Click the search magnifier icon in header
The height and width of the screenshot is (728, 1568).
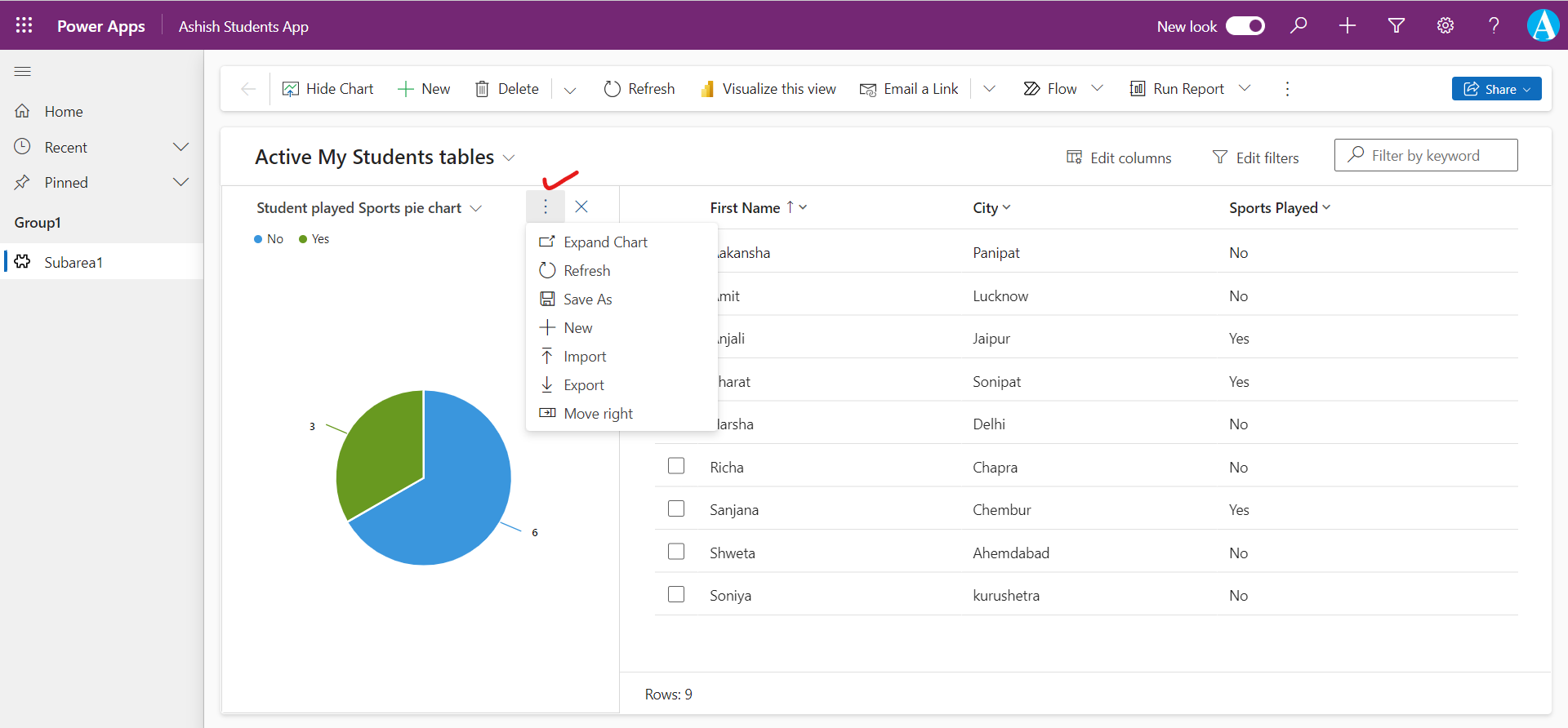(x=1298, y=25)
